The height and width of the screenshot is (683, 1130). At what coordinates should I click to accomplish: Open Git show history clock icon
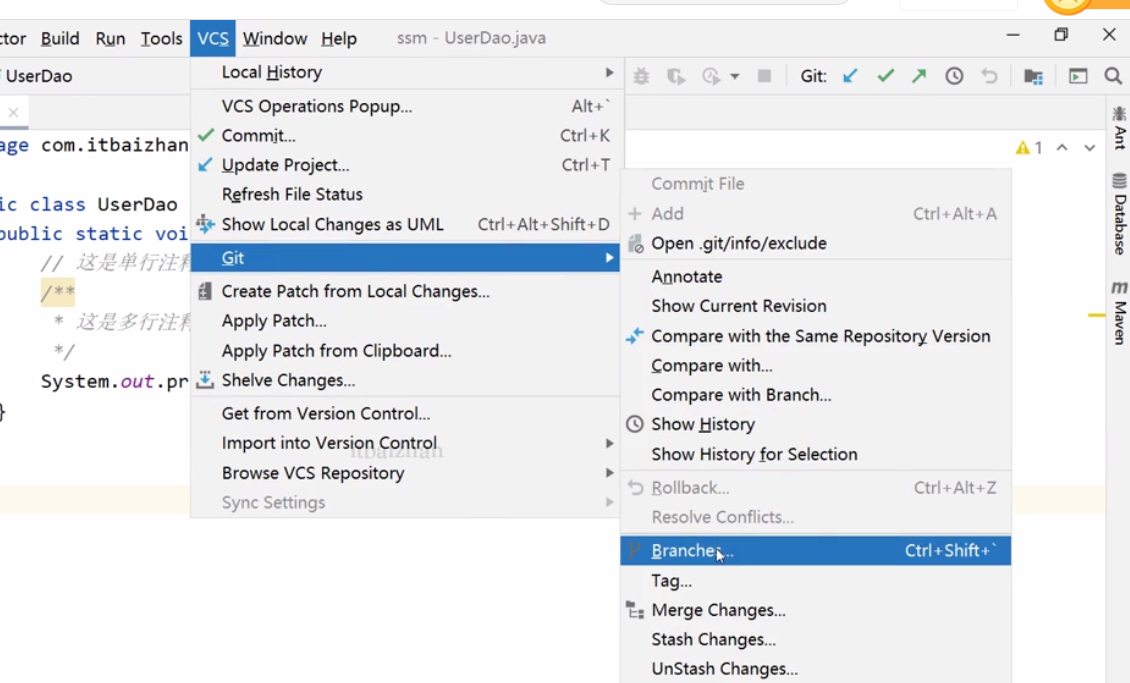954,76
